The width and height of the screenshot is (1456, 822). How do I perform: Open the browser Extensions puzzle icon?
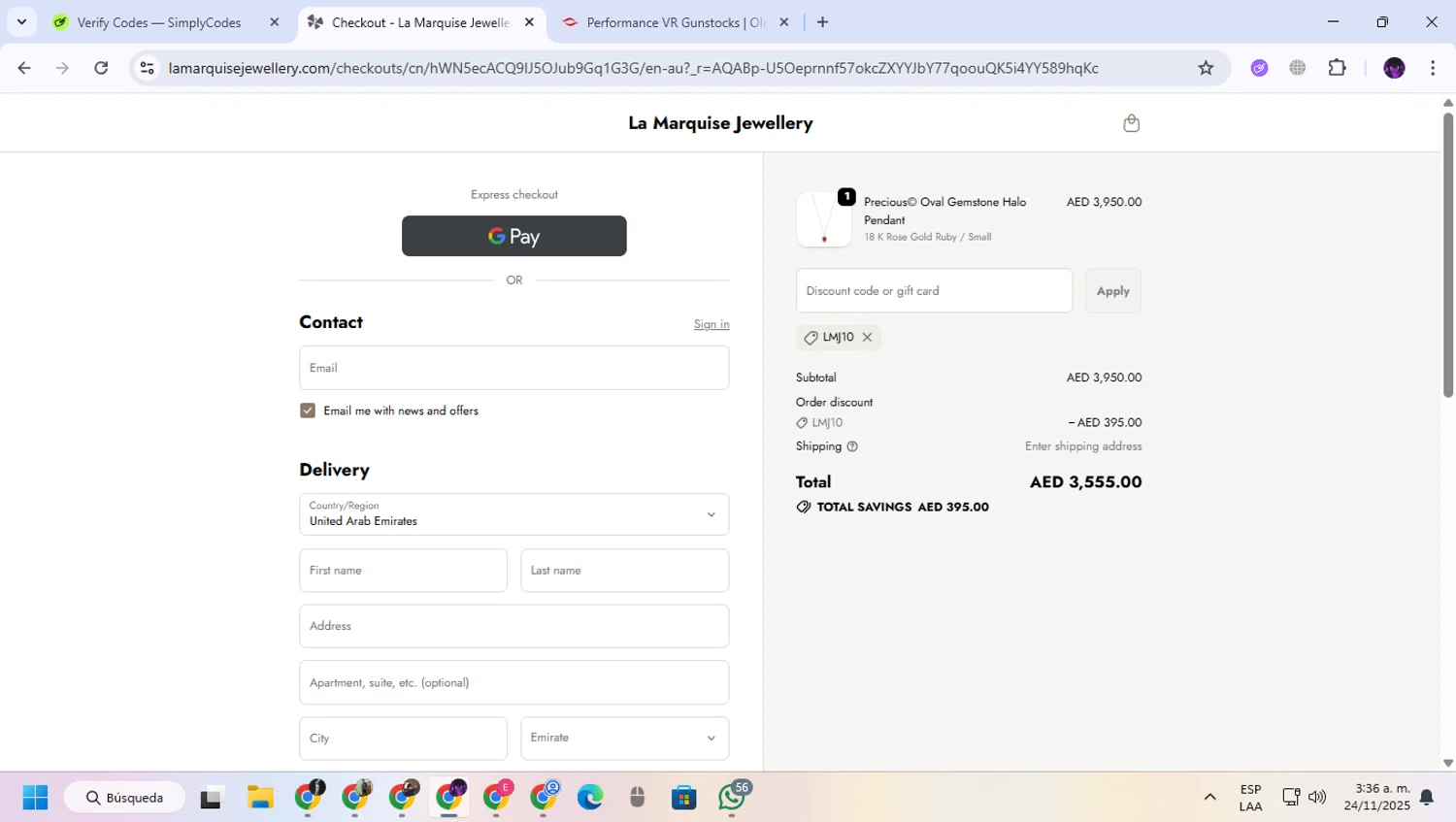tap(1338, 68)
